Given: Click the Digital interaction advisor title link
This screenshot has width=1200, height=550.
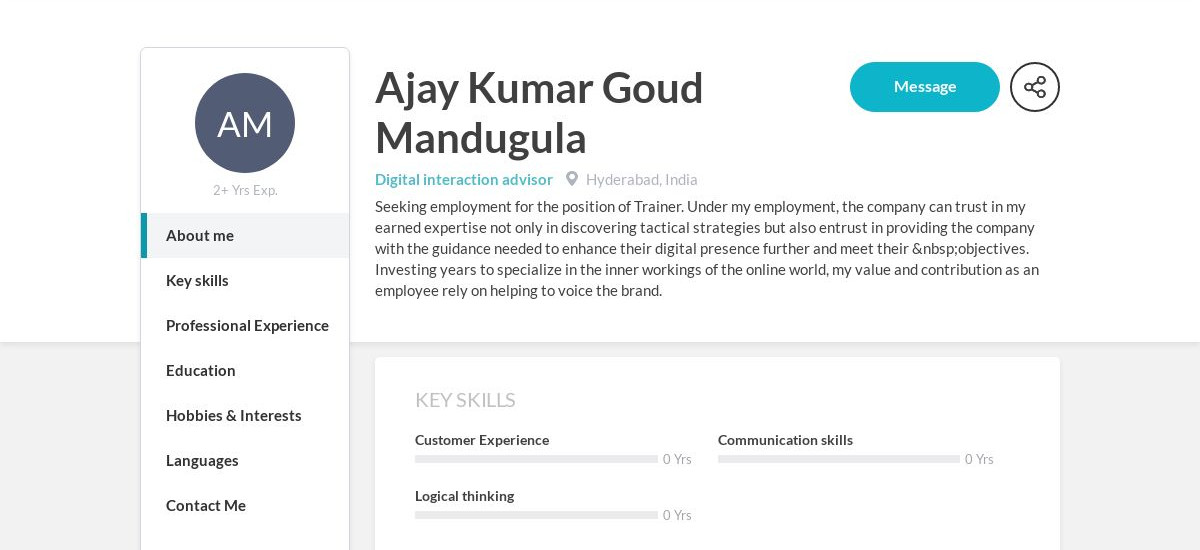Looking at the screenshot, I should point(464,179).
